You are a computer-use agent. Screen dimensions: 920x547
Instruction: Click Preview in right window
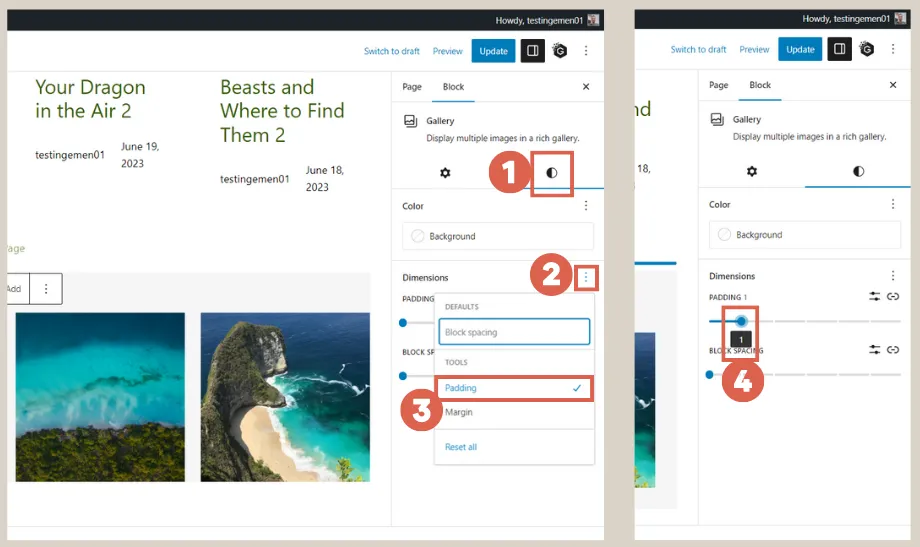[x=754, y=49]
